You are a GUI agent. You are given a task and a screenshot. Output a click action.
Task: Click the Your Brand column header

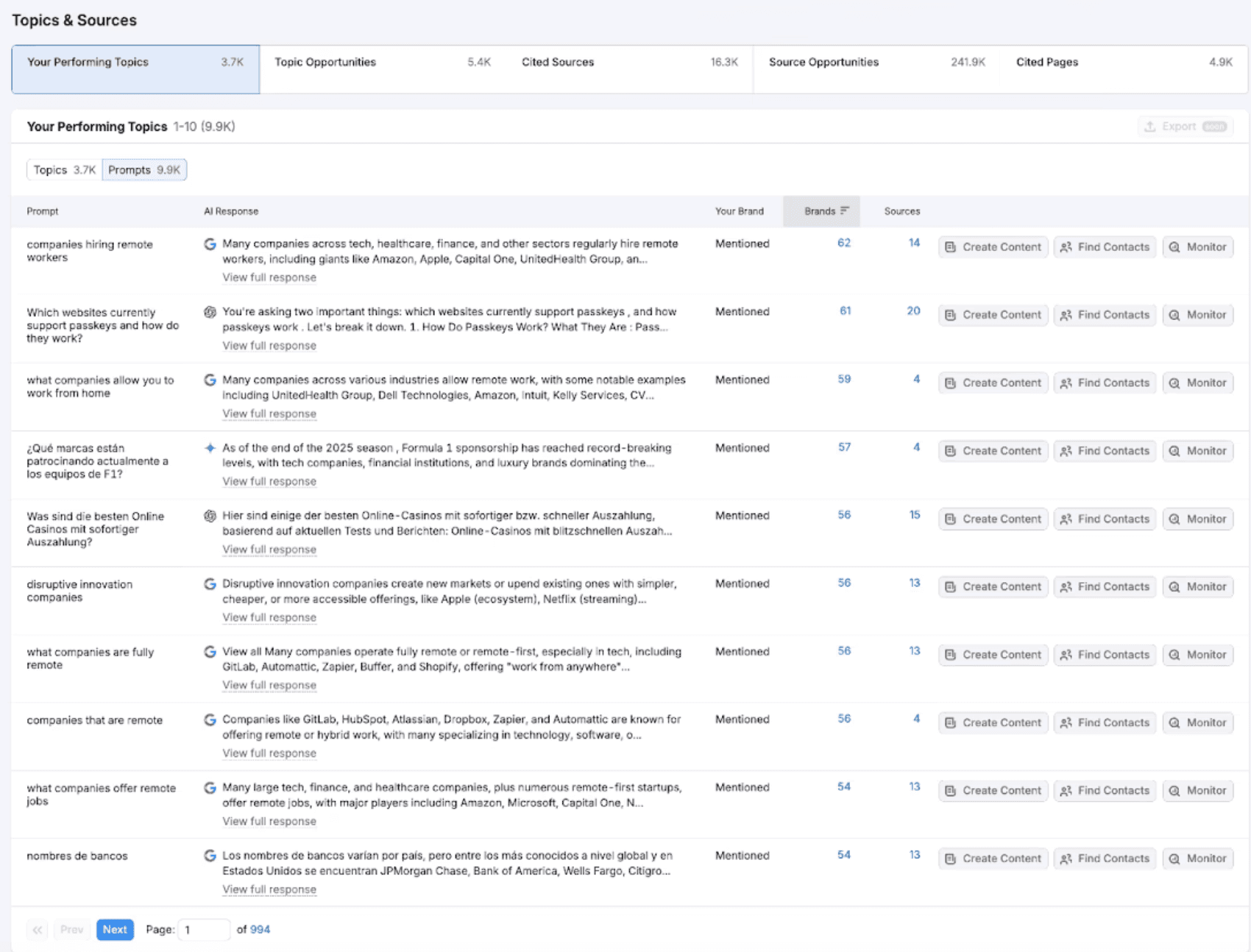tap(740, 211)
